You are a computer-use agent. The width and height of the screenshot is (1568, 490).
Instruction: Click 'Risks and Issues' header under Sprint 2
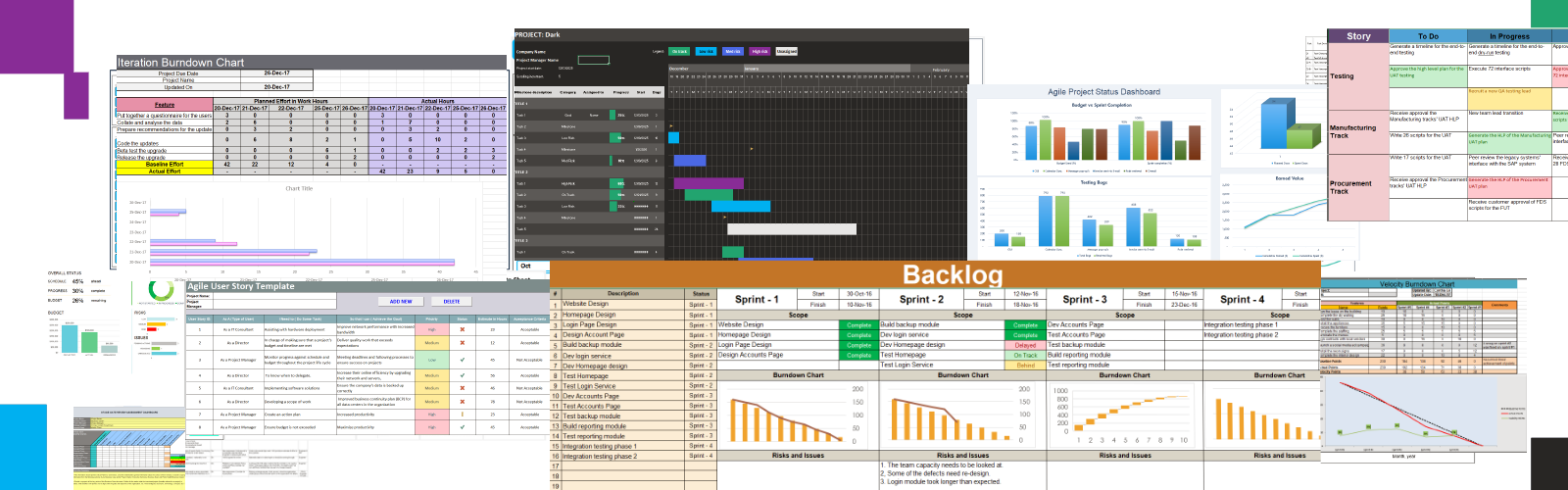click(x=962, y=455)
